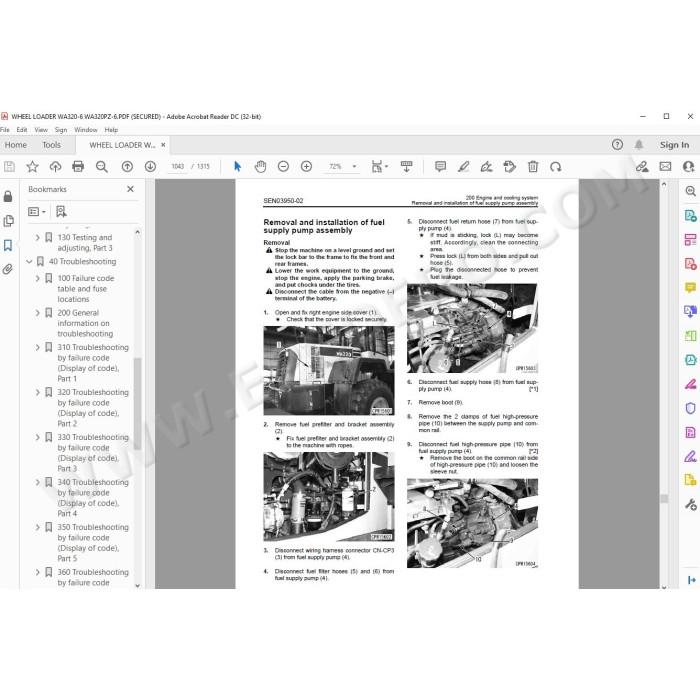Click the Sign In button

click(674, 145)
